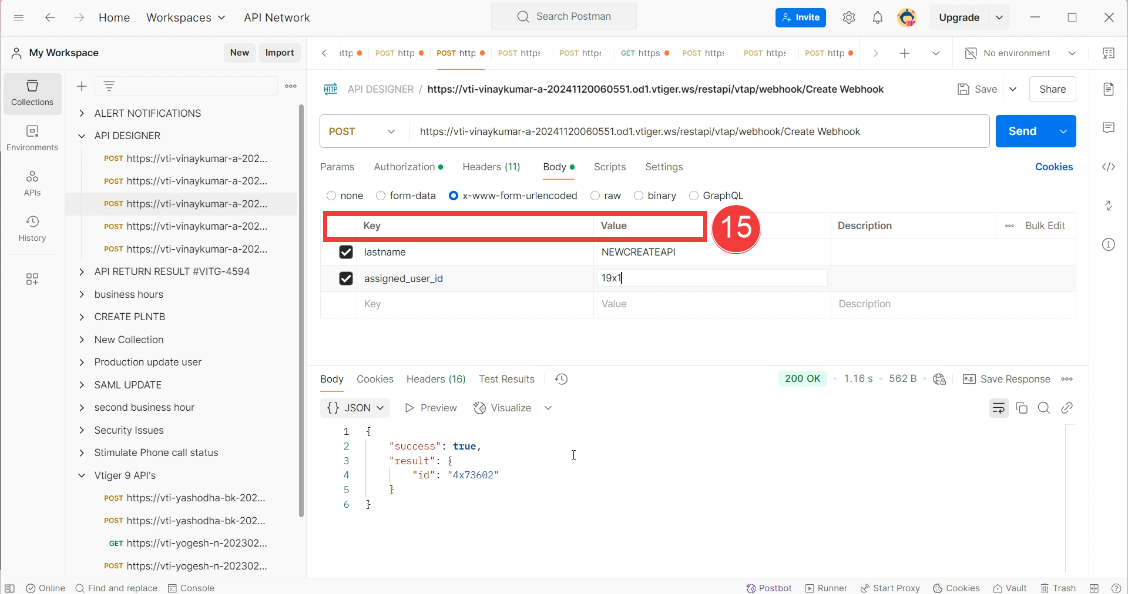This screenshot has width=1130, height=594.
Task: Switch to the Scripts tab
Action: [610, 167]
